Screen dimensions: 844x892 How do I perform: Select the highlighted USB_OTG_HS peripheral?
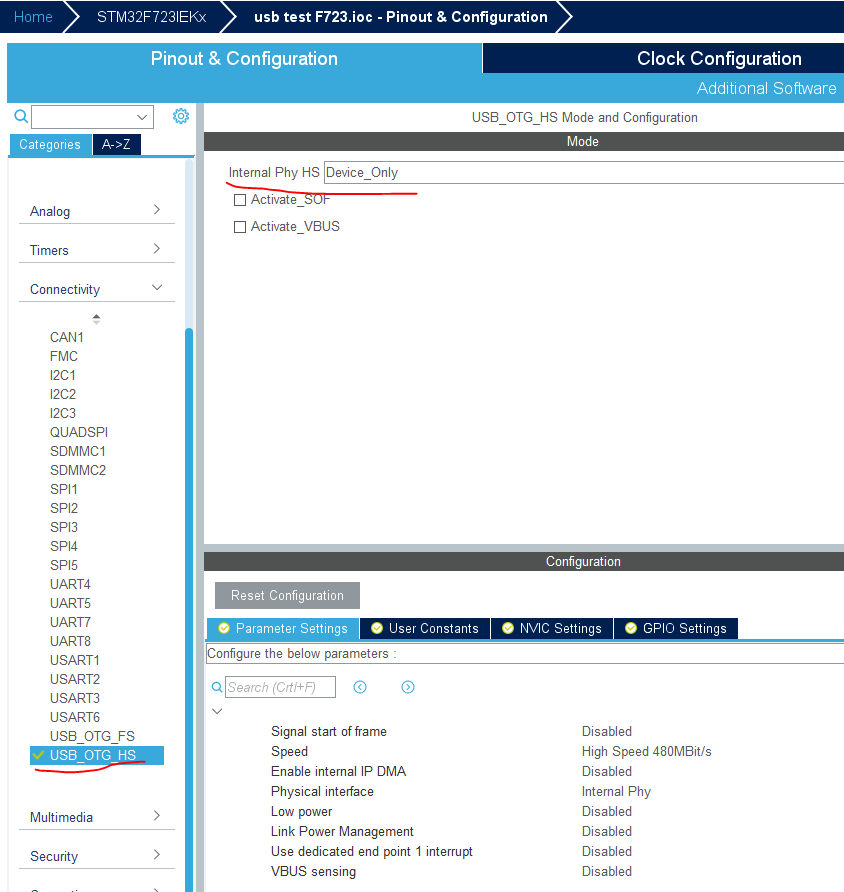pyautogui.click(x=97, y=755)
